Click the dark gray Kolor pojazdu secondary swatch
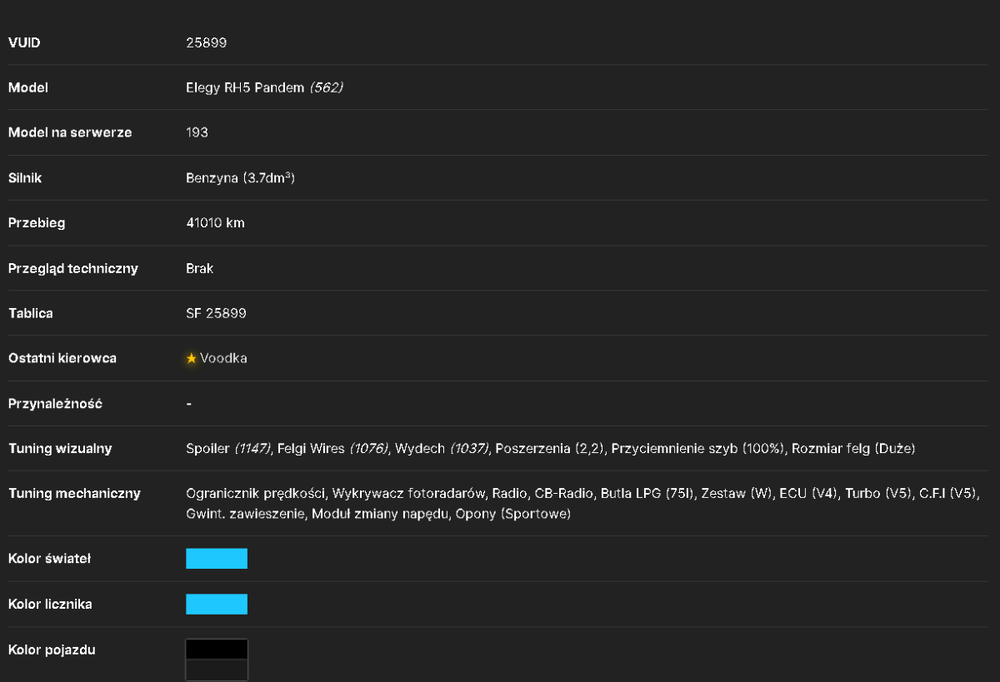1000x682 pixels. tap(217, 670)
